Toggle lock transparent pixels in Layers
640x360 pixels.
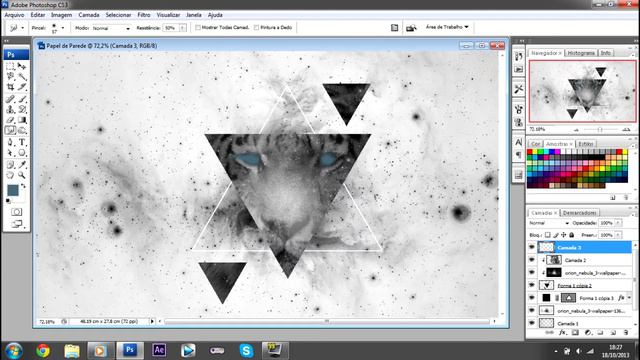pyautogui.click(x=548, y=235)
